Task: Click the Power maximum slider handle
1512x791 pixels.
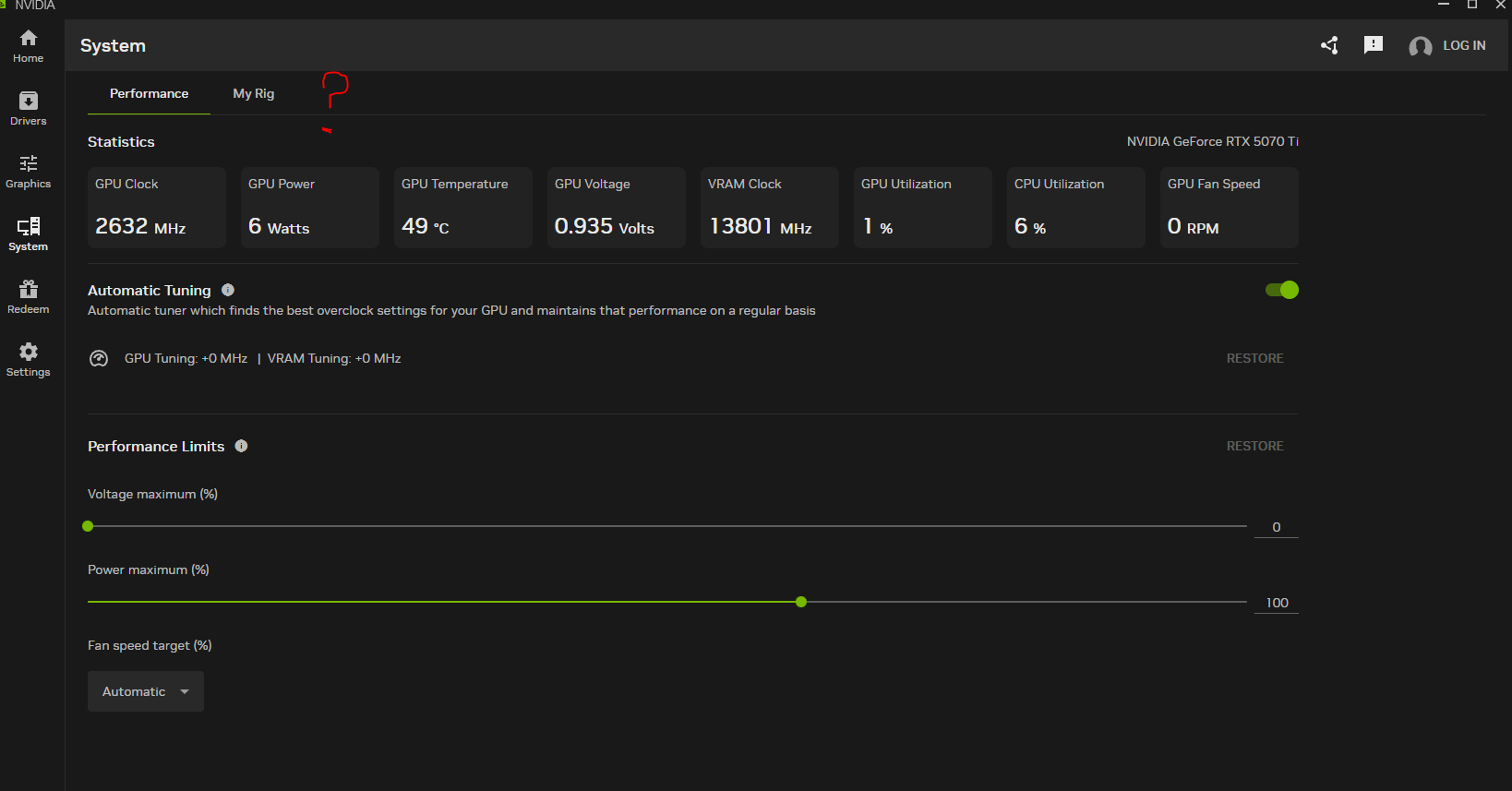Action: [801, 602]
